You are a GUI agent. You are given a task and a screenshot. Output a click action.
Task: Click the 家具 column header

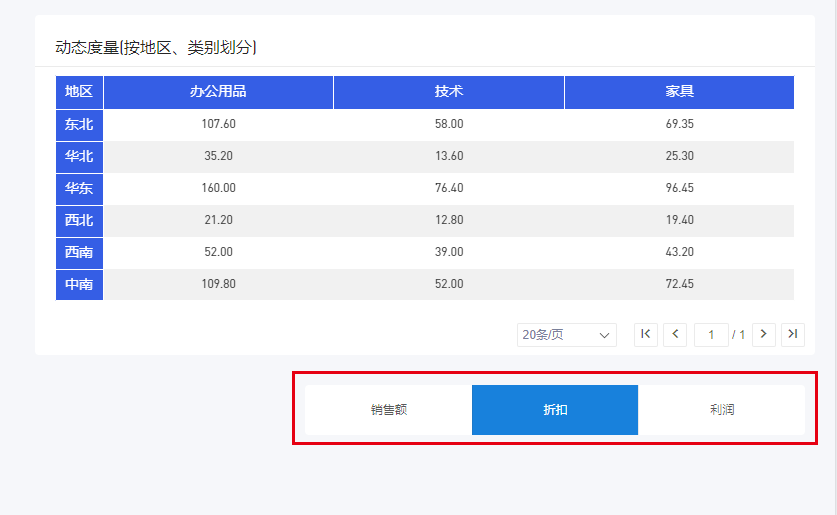point(679,92)
